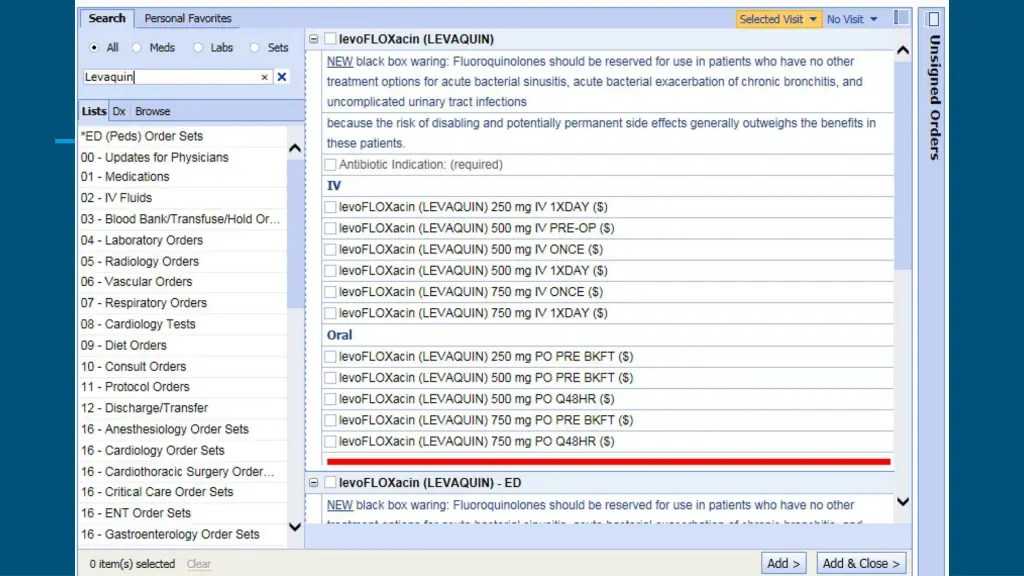Check LEVAQUIN 500 mg PO PRE BKFT
The image size is (1024, 576).
point(330,377)
